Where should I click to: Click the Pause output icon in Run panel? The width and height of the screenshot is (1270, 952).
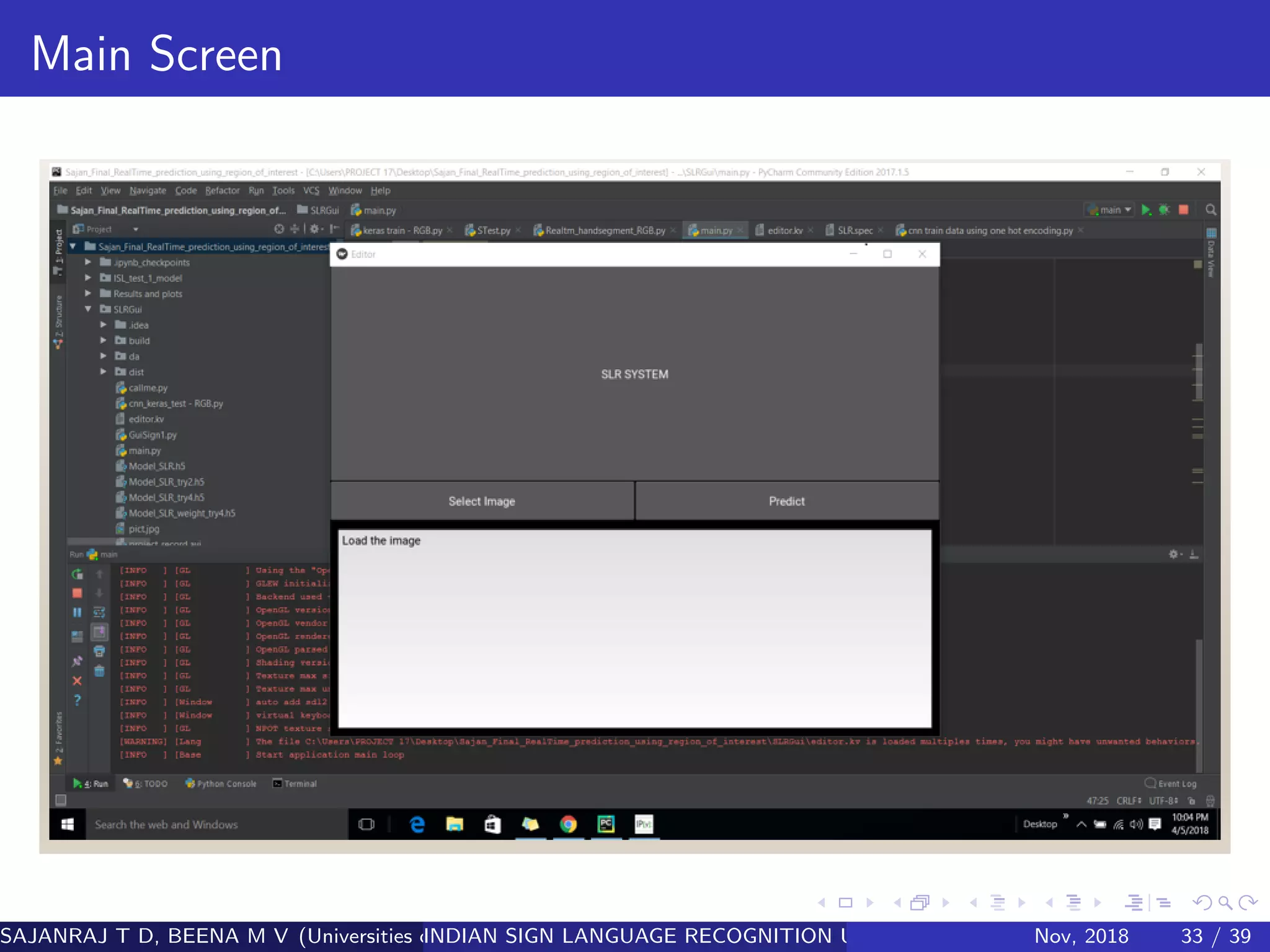point(77,612)
